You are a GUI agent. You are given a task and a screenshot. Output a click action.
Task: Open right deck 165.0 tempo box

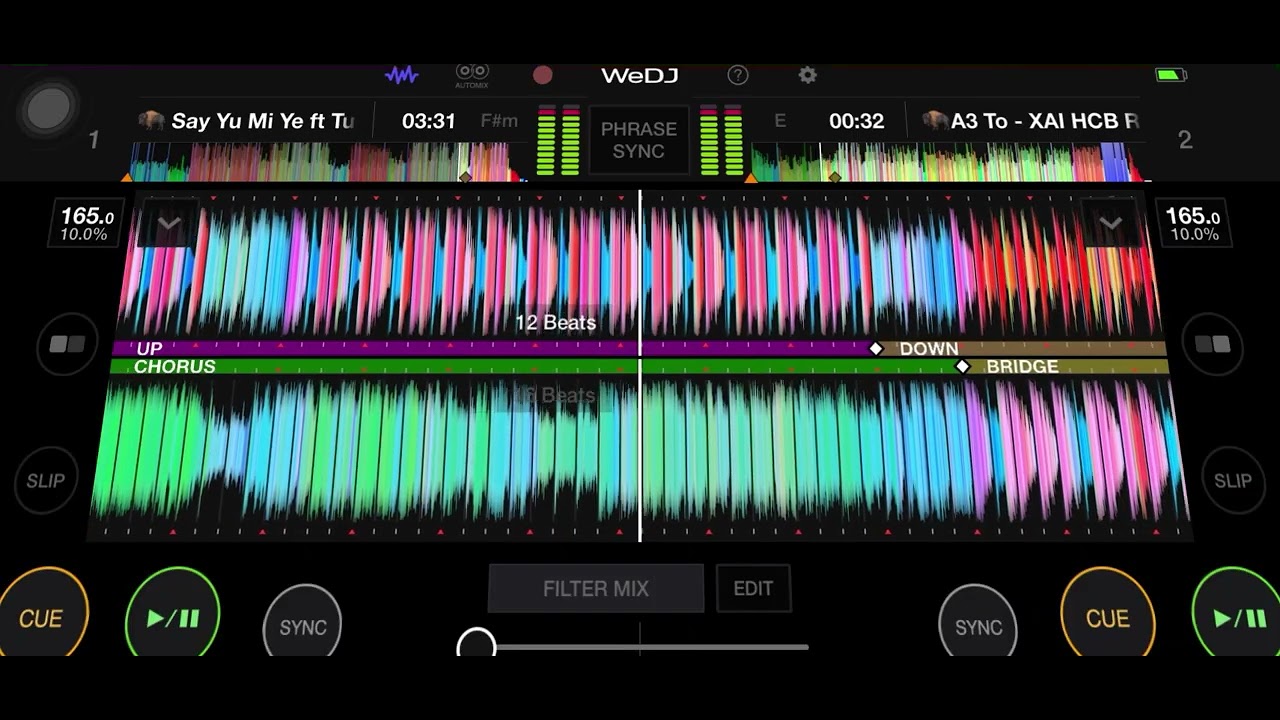coord(1192,224)
